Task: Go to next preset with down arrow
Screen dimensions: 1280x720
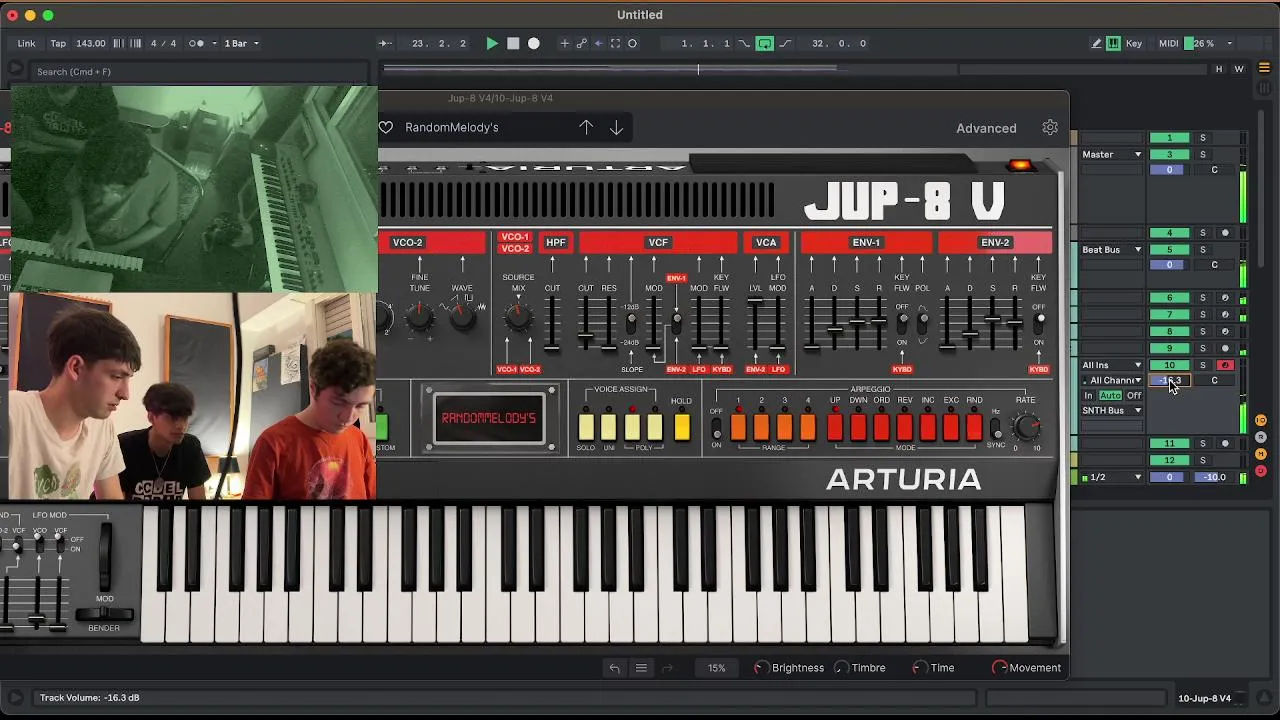Action: [x=616, y=127]
